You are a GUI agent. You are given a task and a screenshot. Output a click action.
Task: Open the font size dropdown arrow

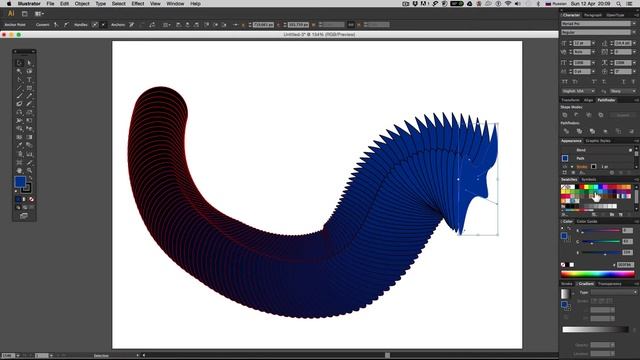click(593, 43)
